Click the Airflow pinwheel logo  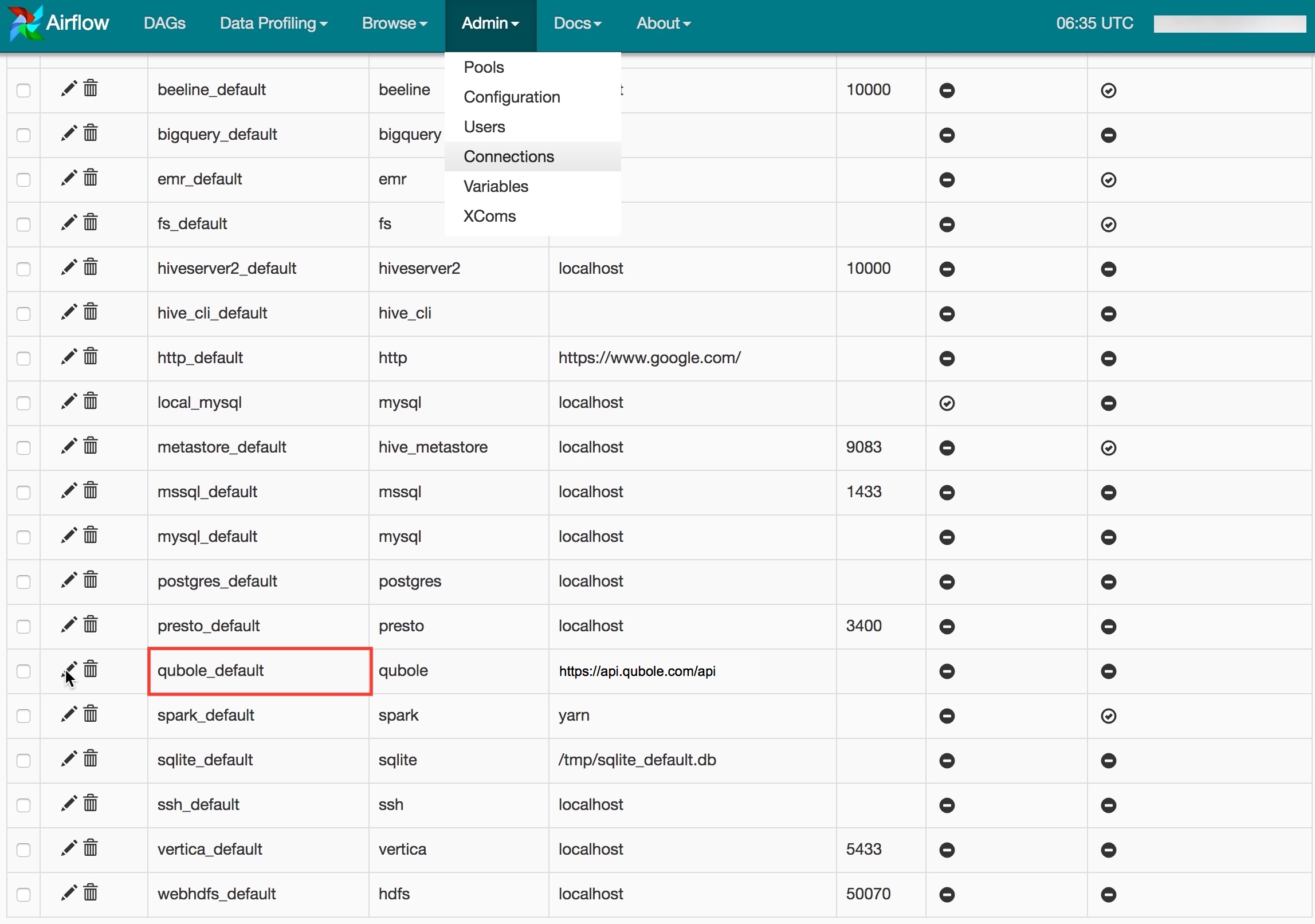pos(26,23)
